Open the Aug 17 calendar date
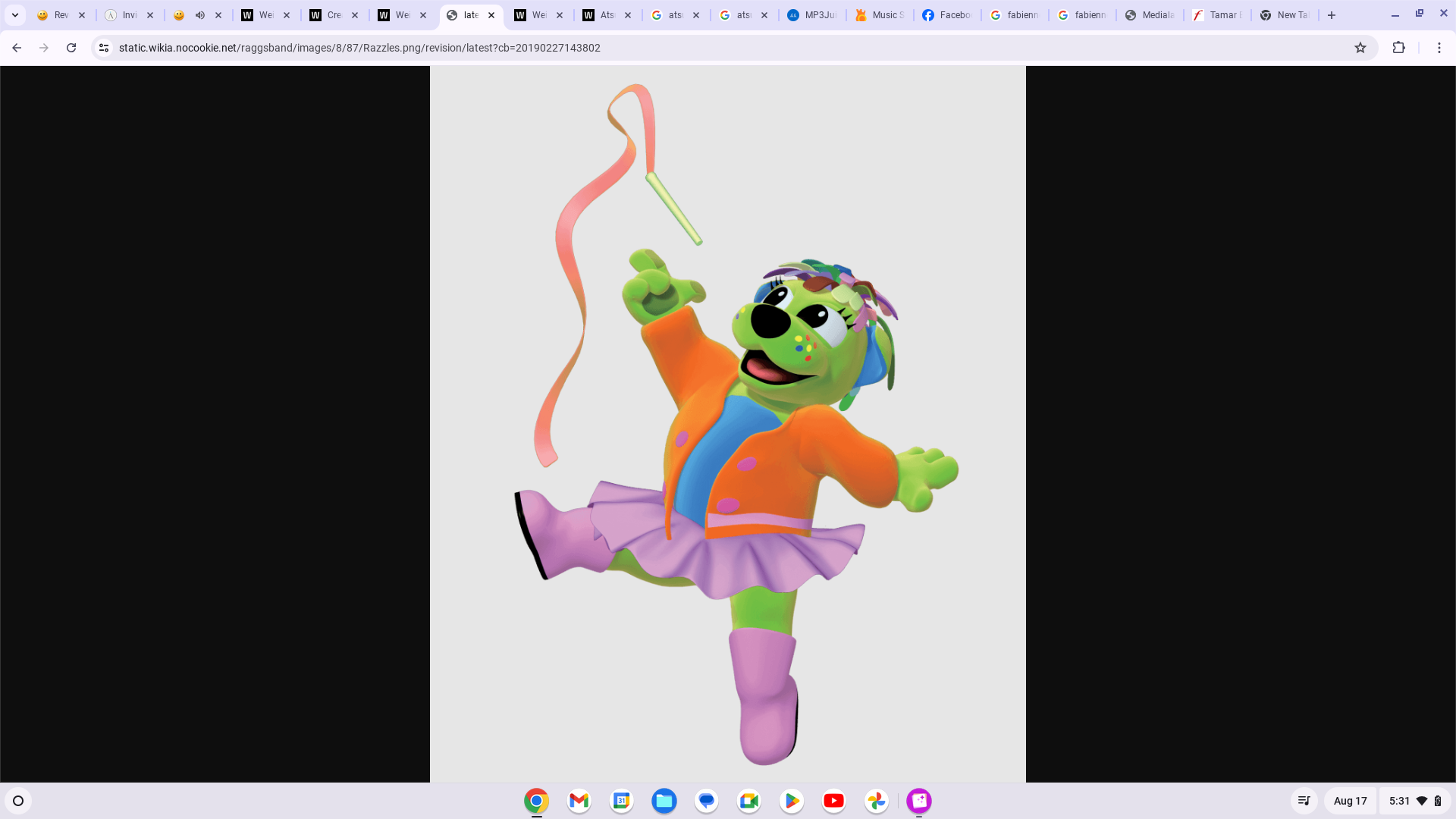 pos(1350,801)
